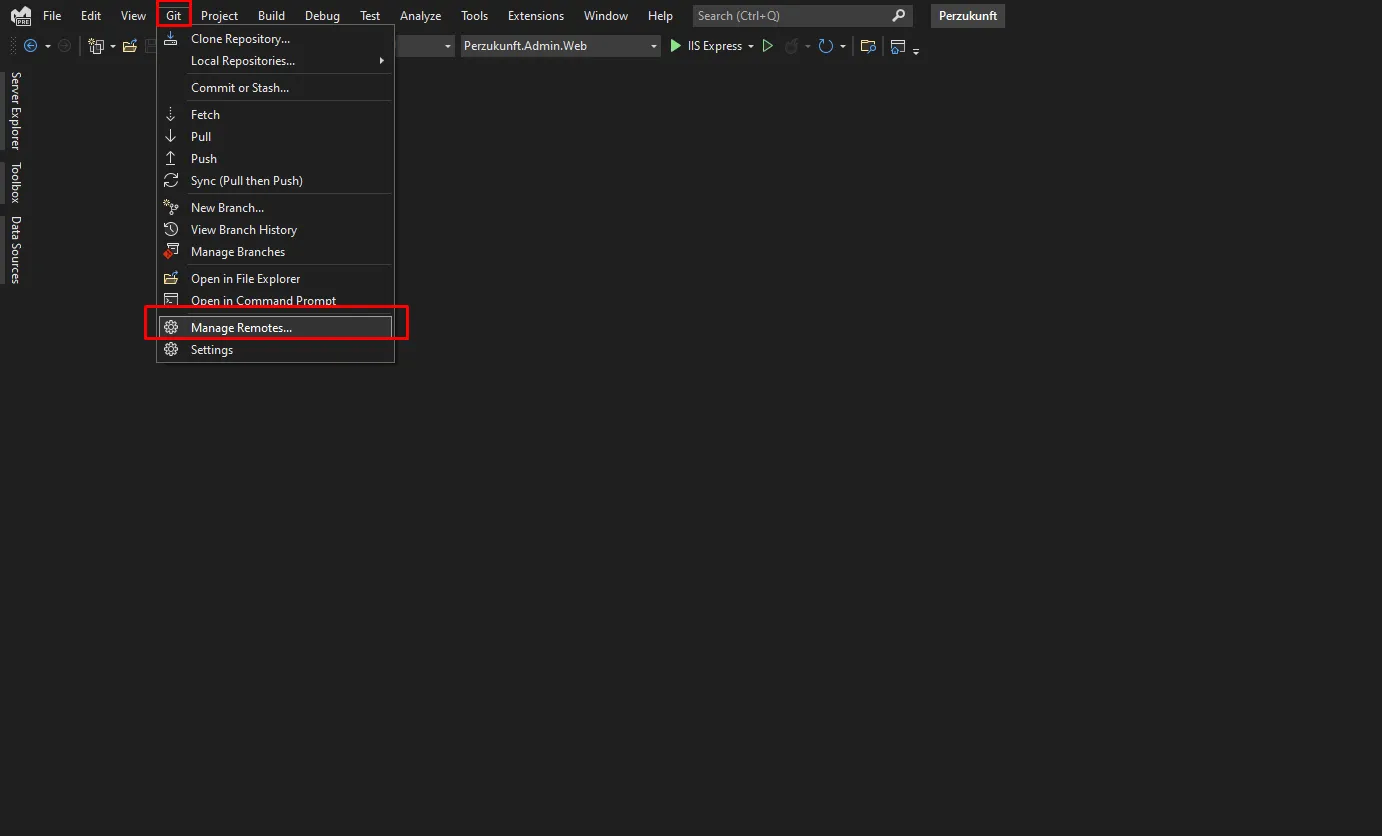Click the browser window toolbar icon
Image resolution: width=1382 pixels, height=836 pixels.
[898, 46]
